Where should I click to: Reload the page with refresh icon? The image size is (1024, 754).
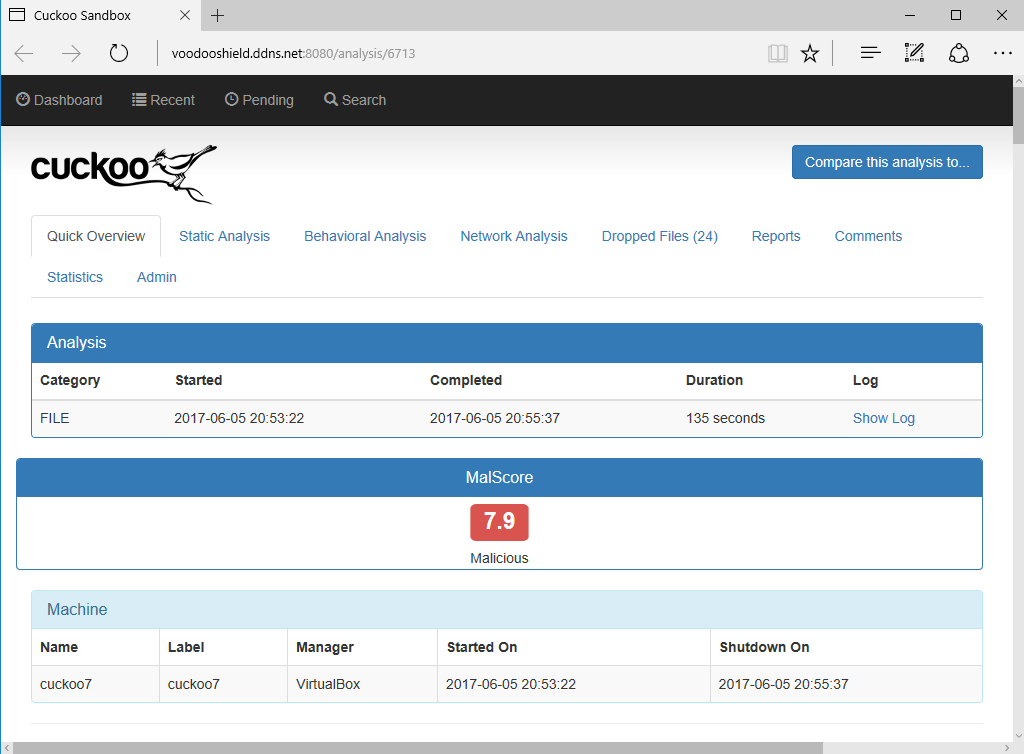click(119, 53)
